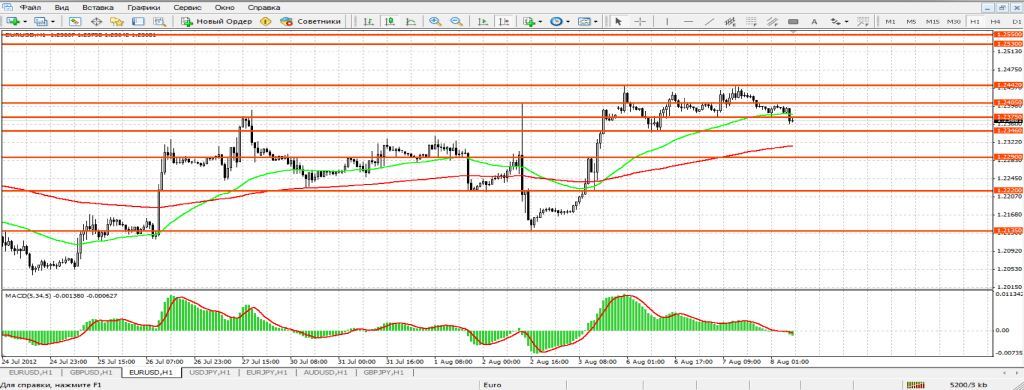Image resolution: width=1024 pixels, height=390 pixels.
Task: Switch to the GBPUSD,H1 chart tab
Action: 91,372
